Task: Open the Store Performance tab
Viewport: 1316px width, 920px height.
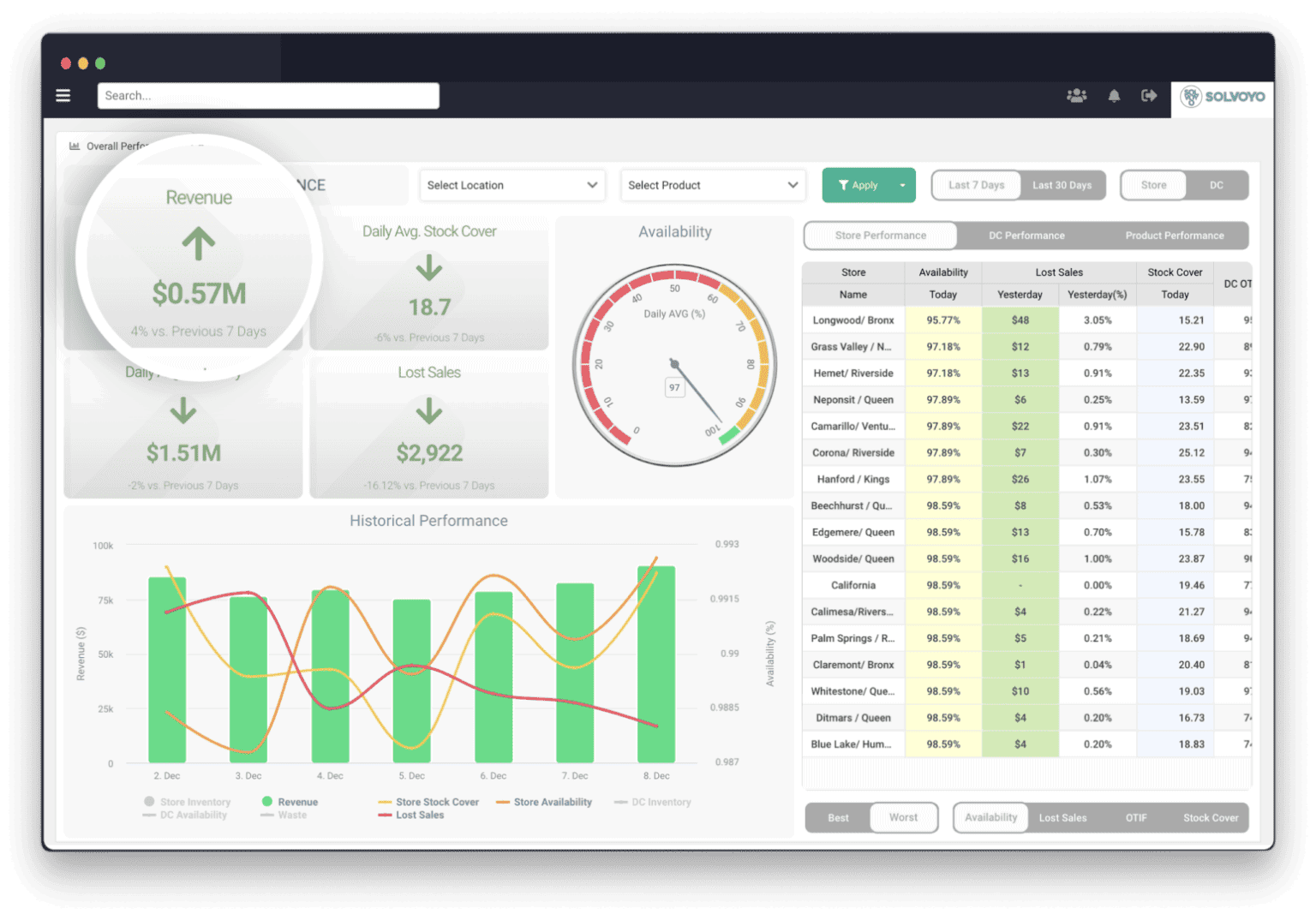Action: click(x=881, y=236)
